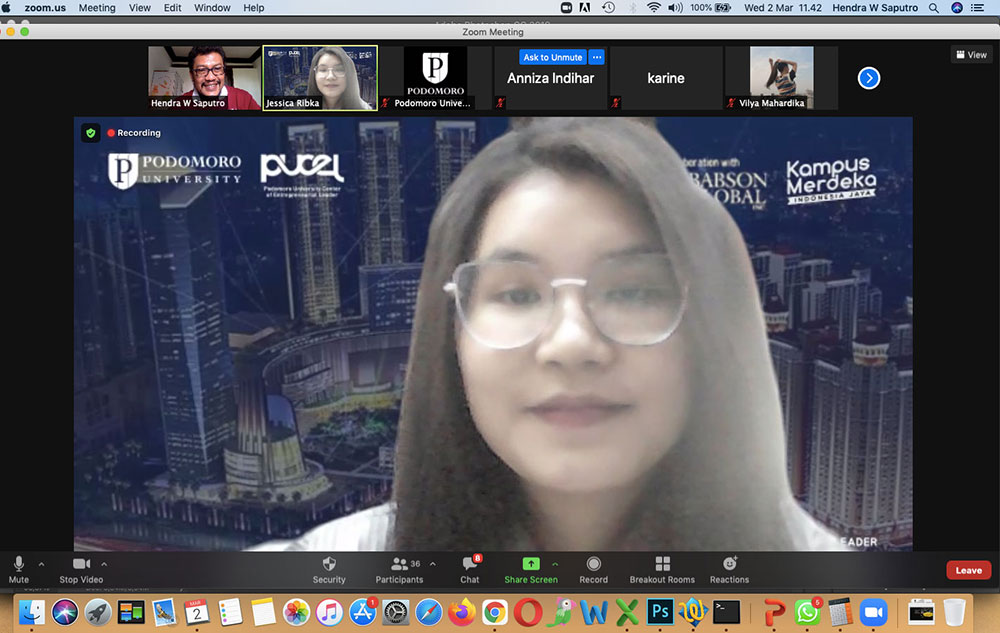Click the red Leave button
This screenshot has width=1000, height=633.
click(968, 570)
